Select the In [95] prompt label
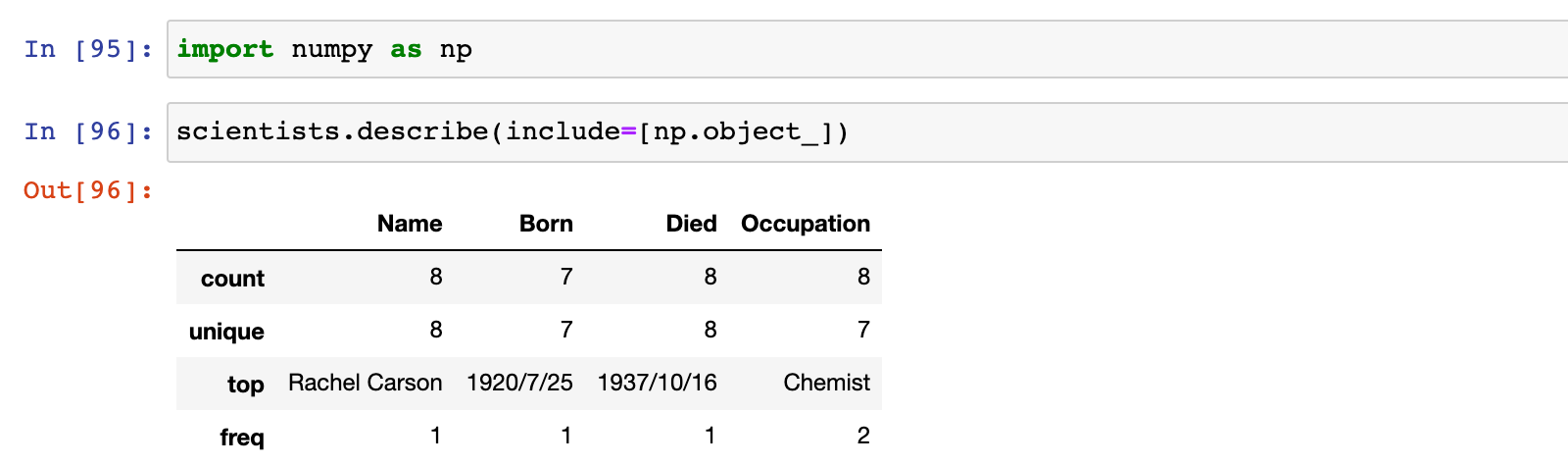Viewport: 1568px width, 465px height. click(x=88, y=49)
